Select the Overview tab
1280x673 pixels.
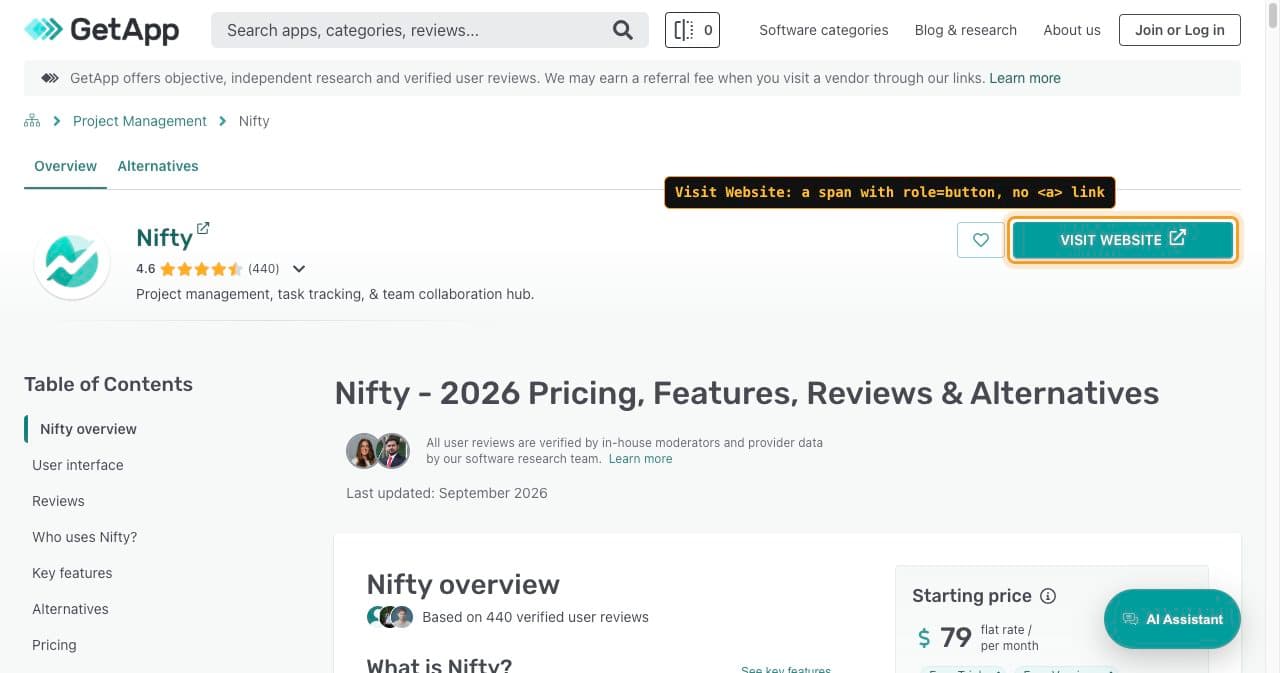(x=66, y=166)
